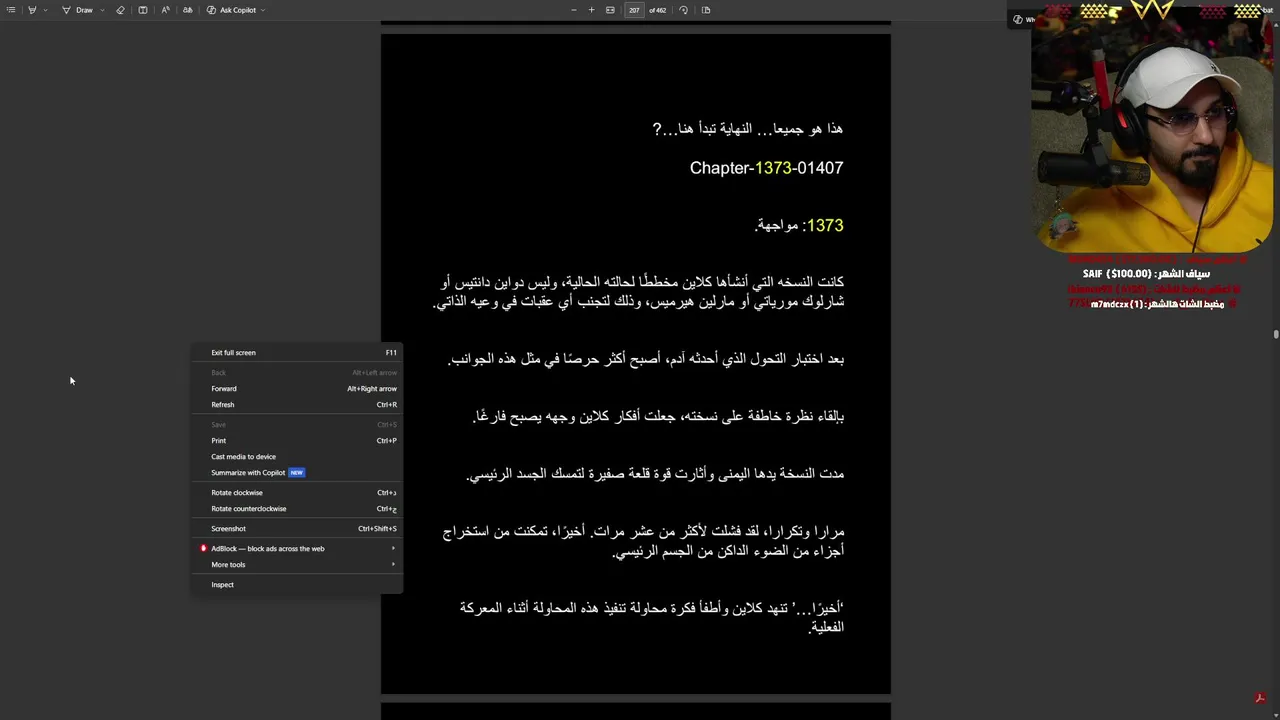
Task: Click the Add text box icon
Action: point(143,10)
